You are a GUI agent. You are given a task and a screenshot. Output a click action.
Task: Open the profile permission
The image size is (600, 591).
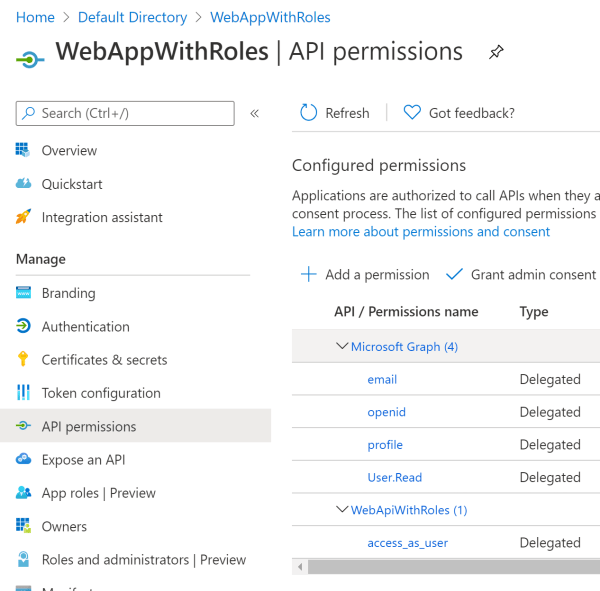click(385, 445)
